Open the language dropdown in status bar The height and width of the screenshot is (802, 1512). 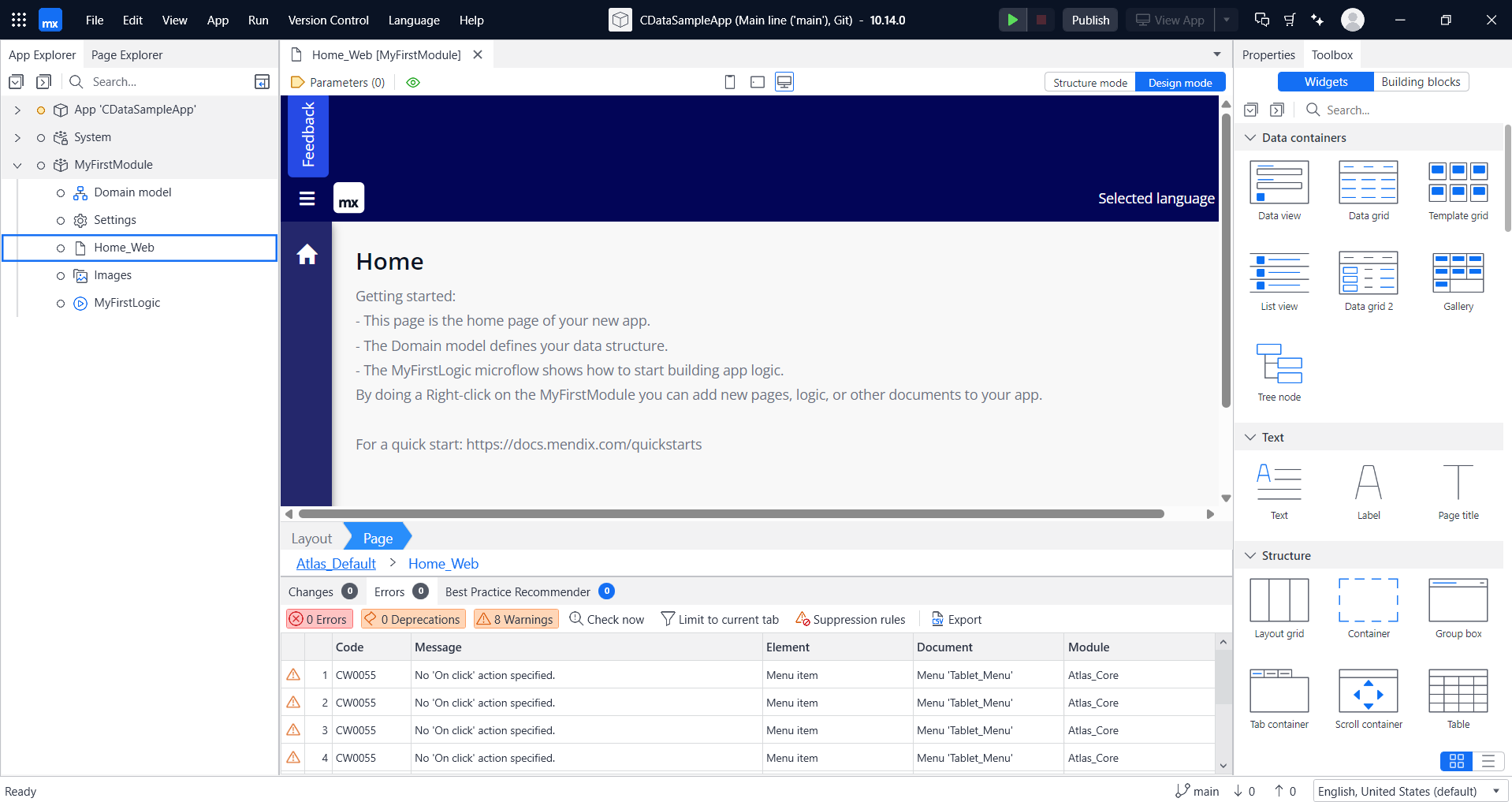pos(1495,791)
